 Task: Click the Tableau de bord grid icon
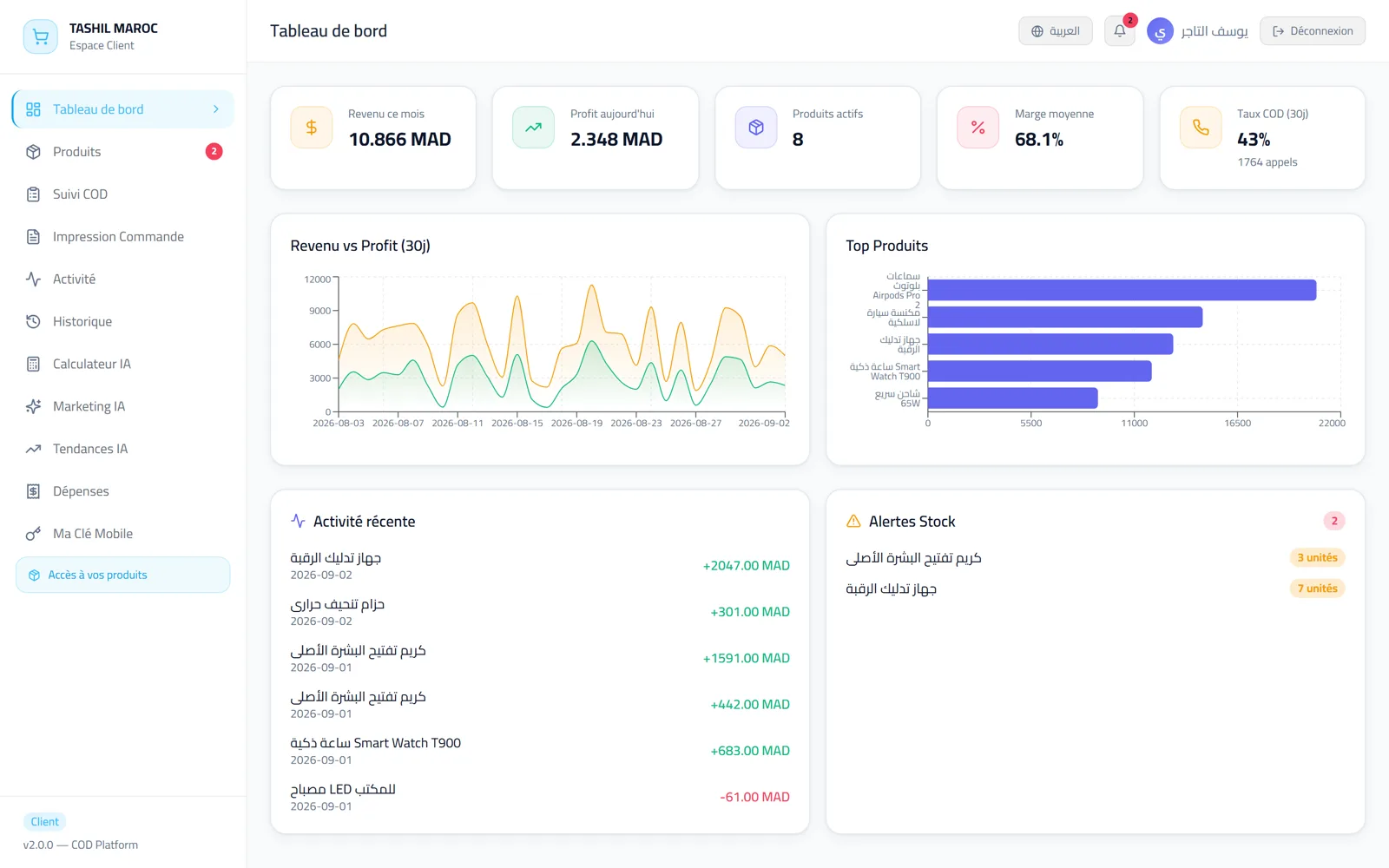[33, 109]
